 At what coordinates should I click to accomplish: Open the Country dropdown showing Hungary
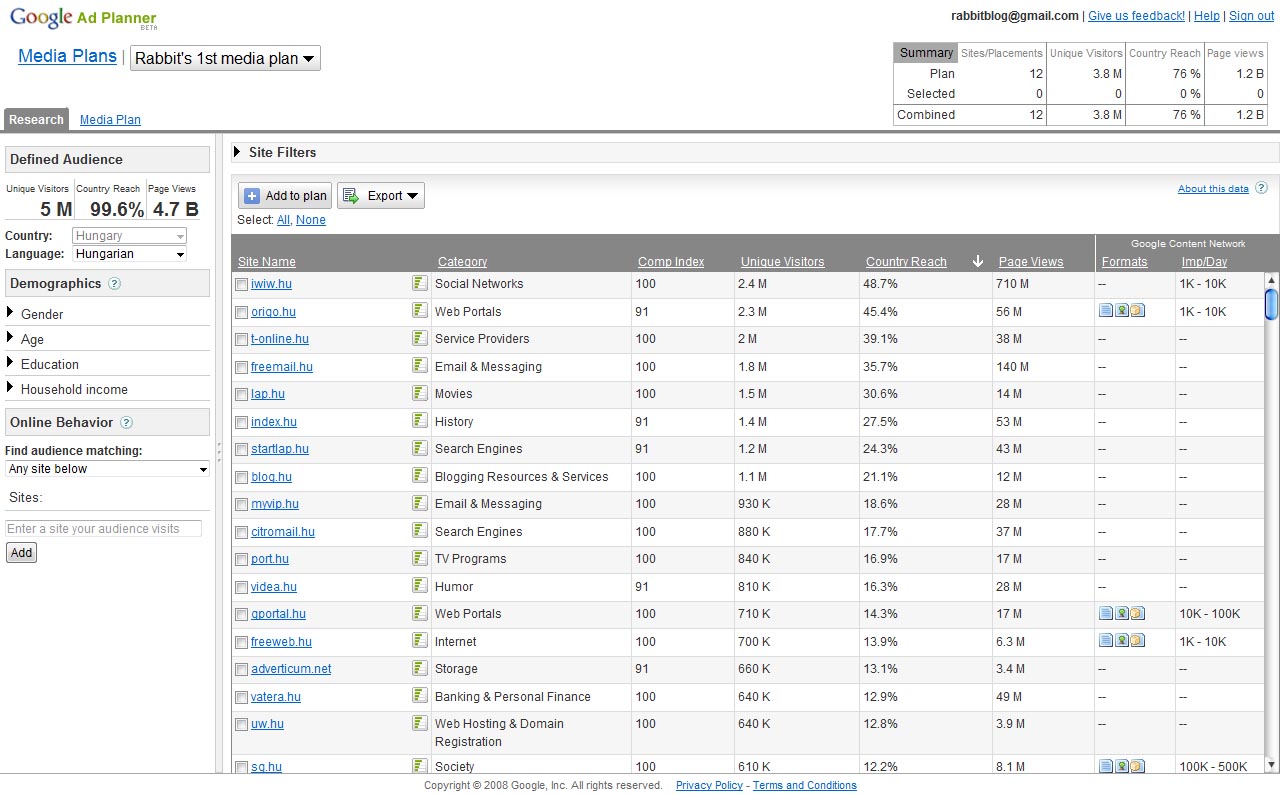130,236
